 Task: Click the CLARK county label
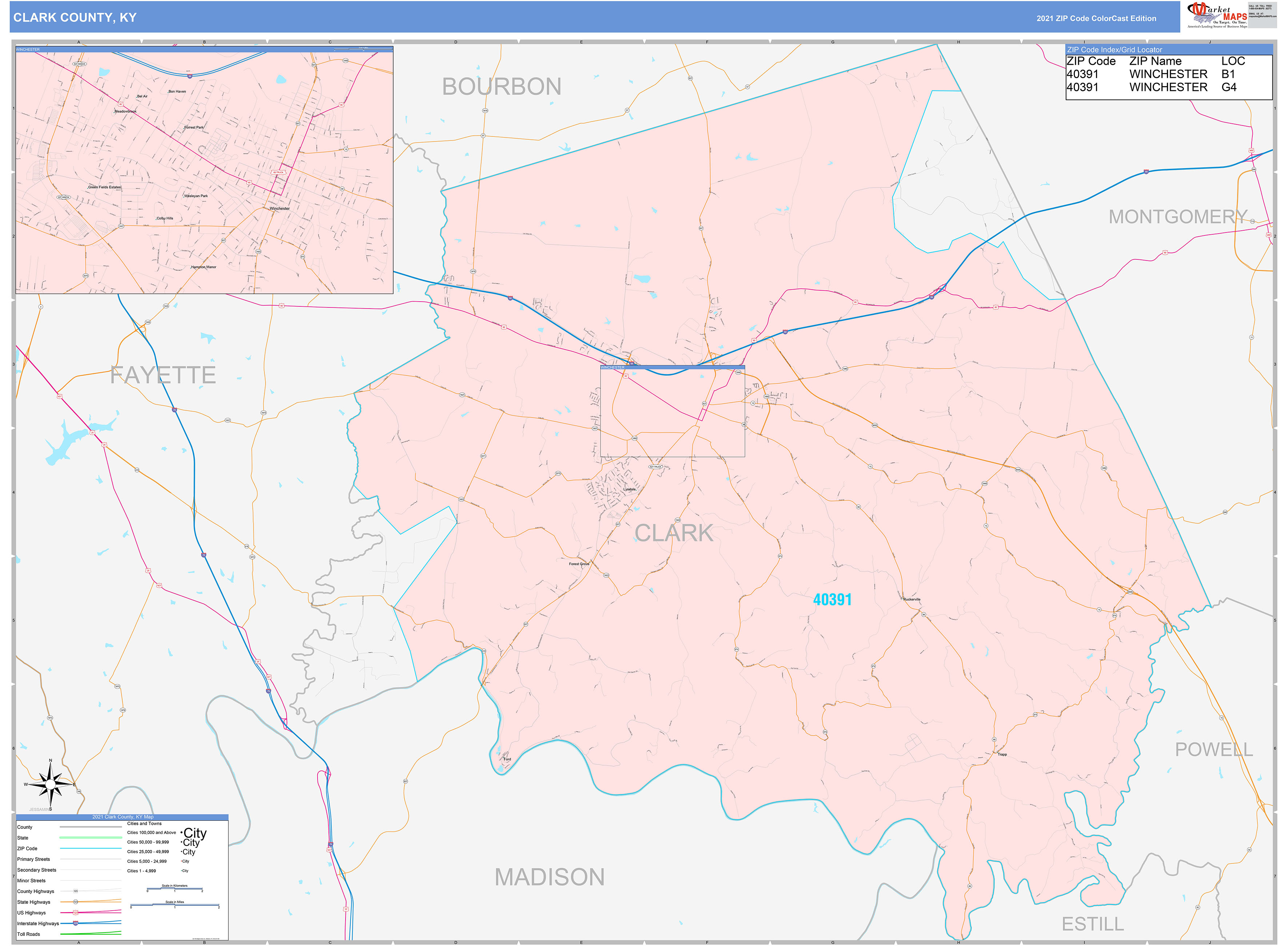(674, 533)
